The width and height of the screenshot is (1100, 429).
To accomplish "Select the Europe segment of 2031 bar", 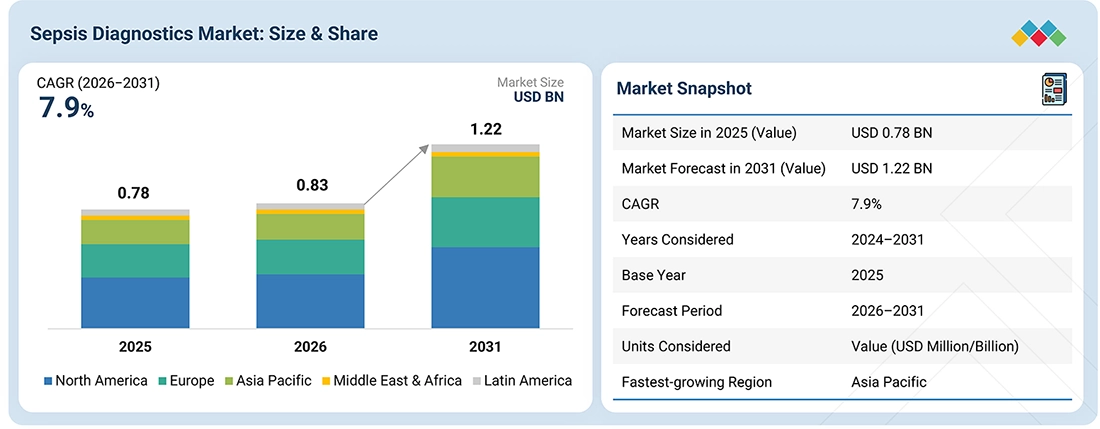I will coord(485,222).
